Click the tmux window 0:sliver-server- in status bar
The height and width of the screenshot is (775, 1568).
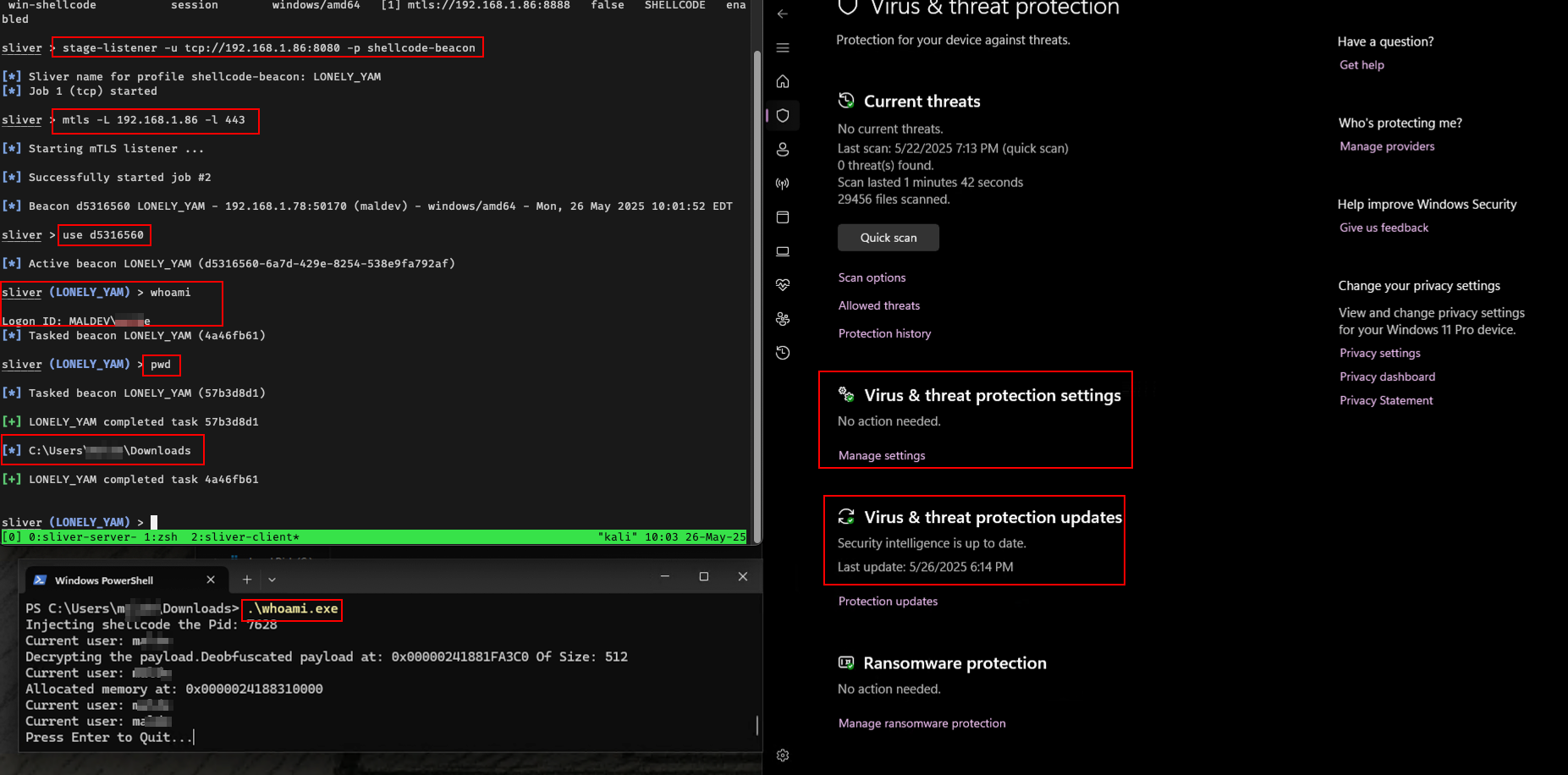tap(82, 537)
